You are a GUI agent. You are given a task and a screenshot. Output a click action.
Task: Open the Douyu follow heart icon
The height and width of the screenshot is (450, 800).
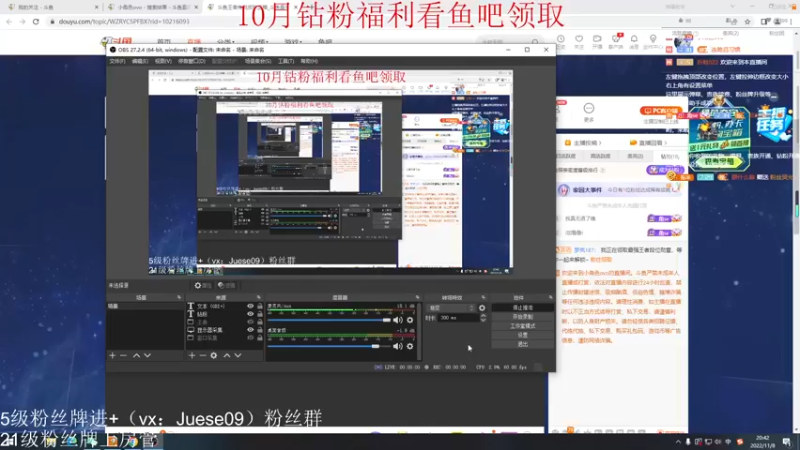(x=579, y=39)
